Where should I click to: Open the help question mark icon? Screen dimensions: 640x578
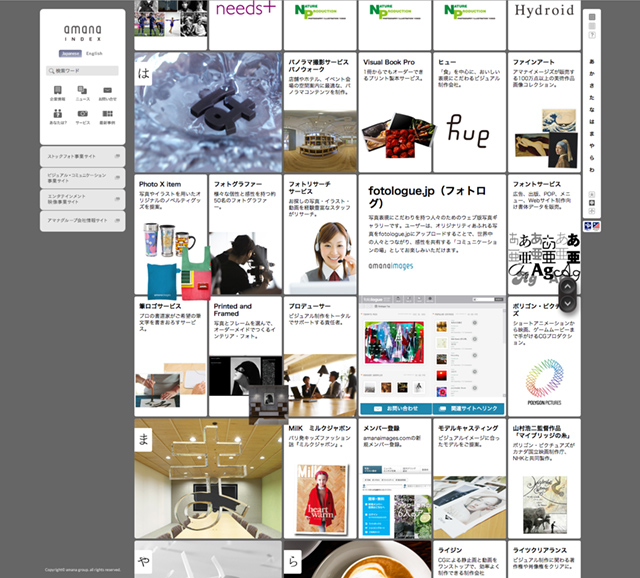(592, 35)
